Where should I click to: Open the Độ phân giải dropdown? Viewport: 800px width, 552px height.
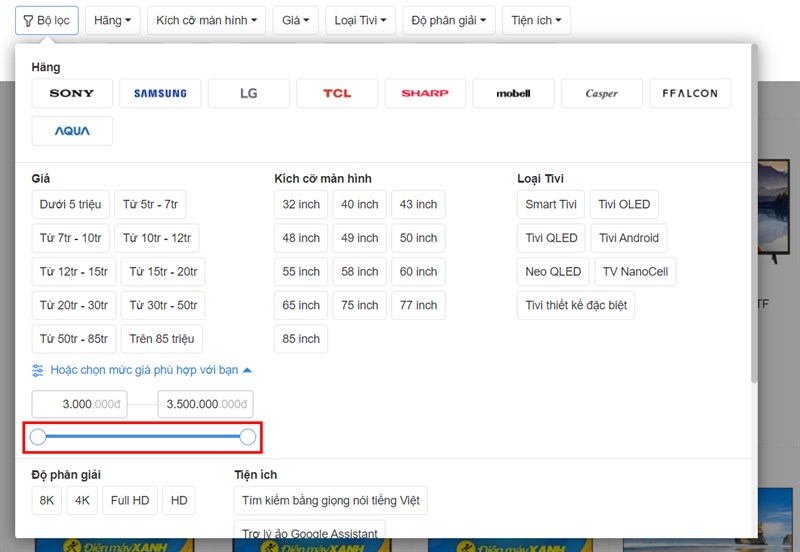point(449,20)
